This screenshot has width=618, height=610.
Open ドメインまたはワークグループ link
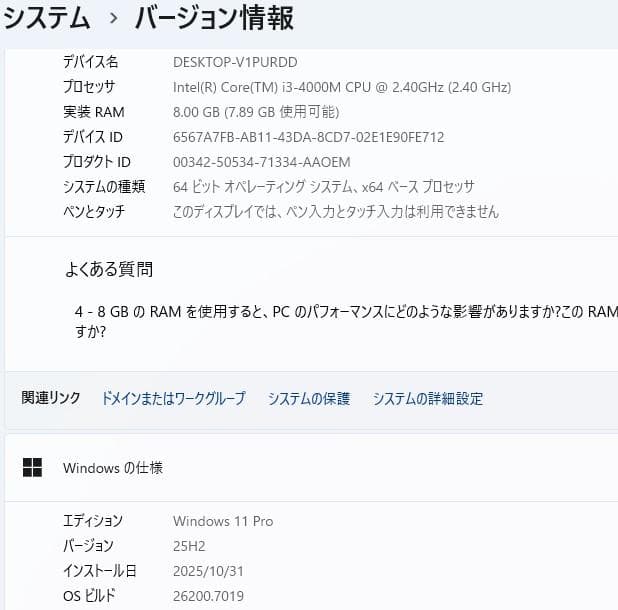(173, 398)
